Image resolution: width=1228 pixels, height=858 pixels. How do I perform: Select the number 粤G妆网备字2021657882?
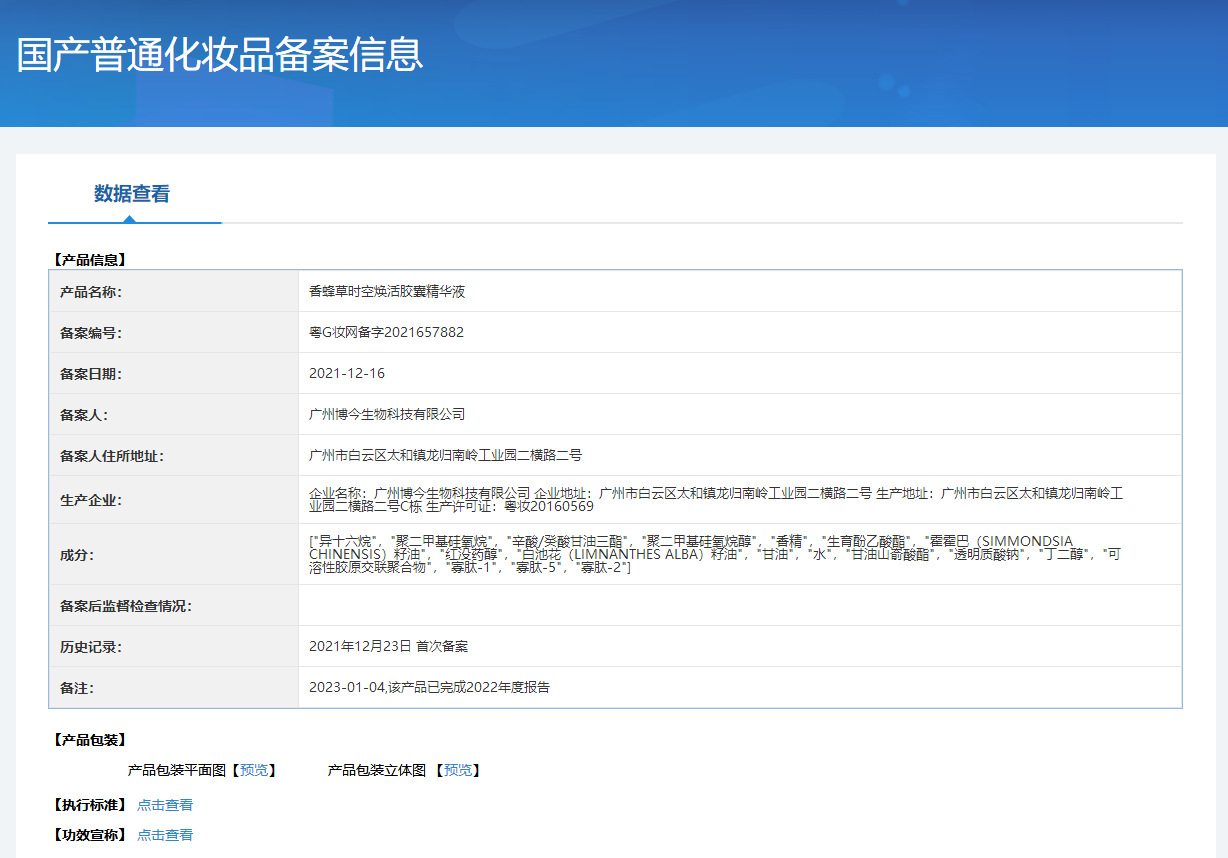(386, 333)
